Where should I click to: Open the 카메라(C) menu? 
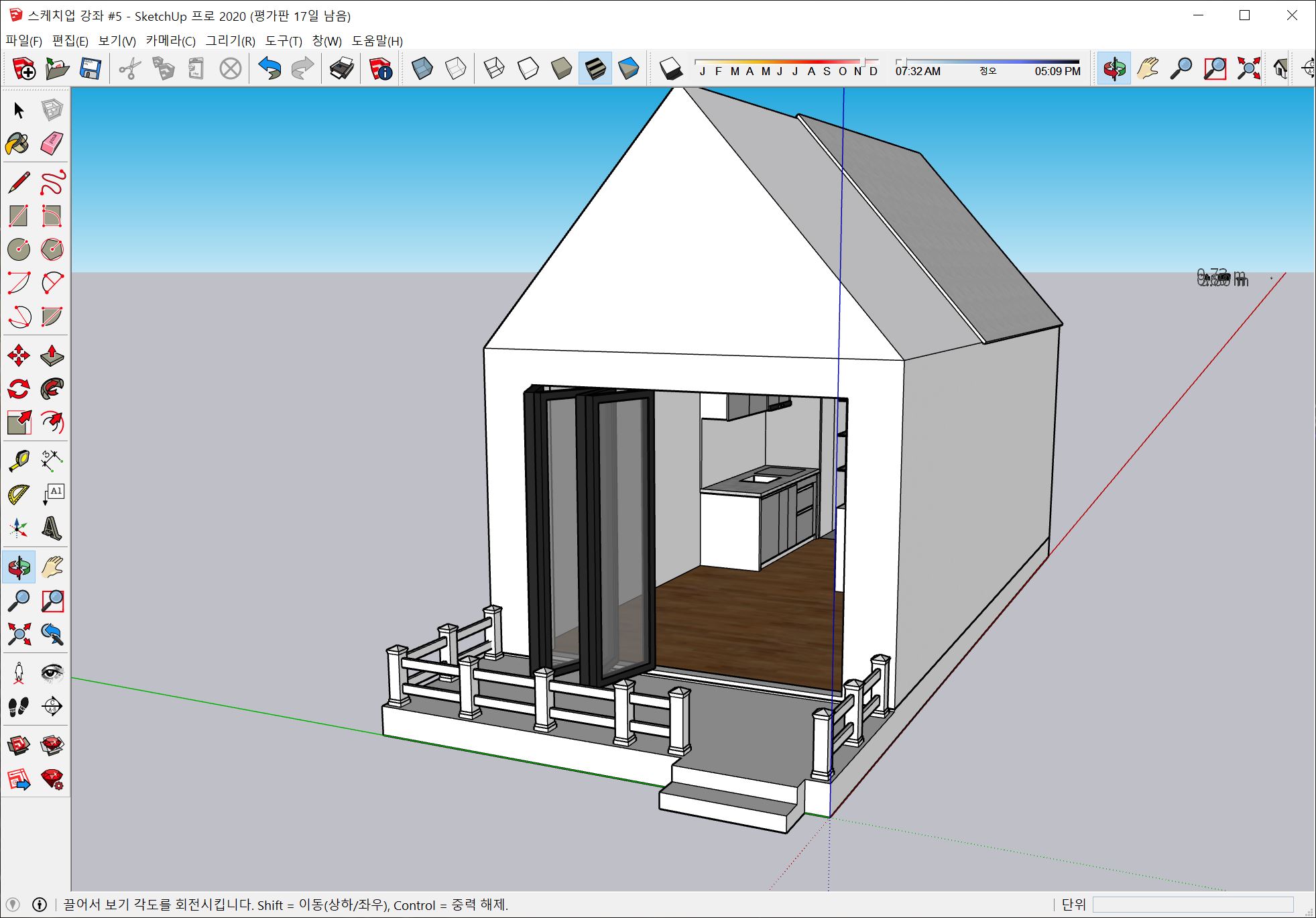tap(171, 41)
